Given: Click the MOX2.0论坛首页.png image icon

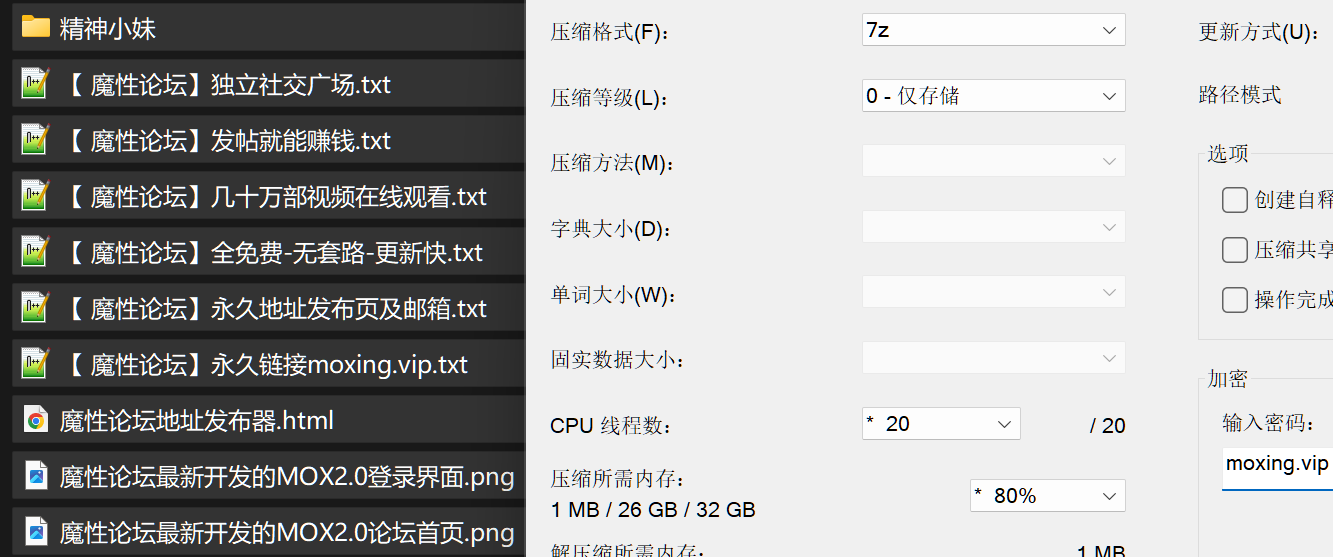Looking at the screenshot, I should pos(36,531).
